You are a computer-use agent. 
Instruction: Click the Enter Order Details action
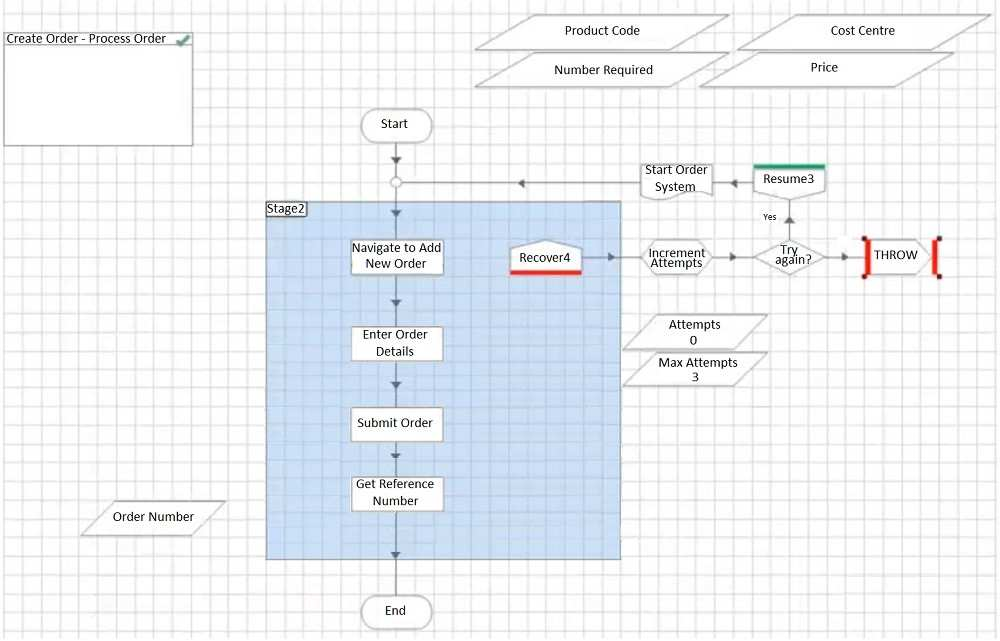[x=396, y=343]
